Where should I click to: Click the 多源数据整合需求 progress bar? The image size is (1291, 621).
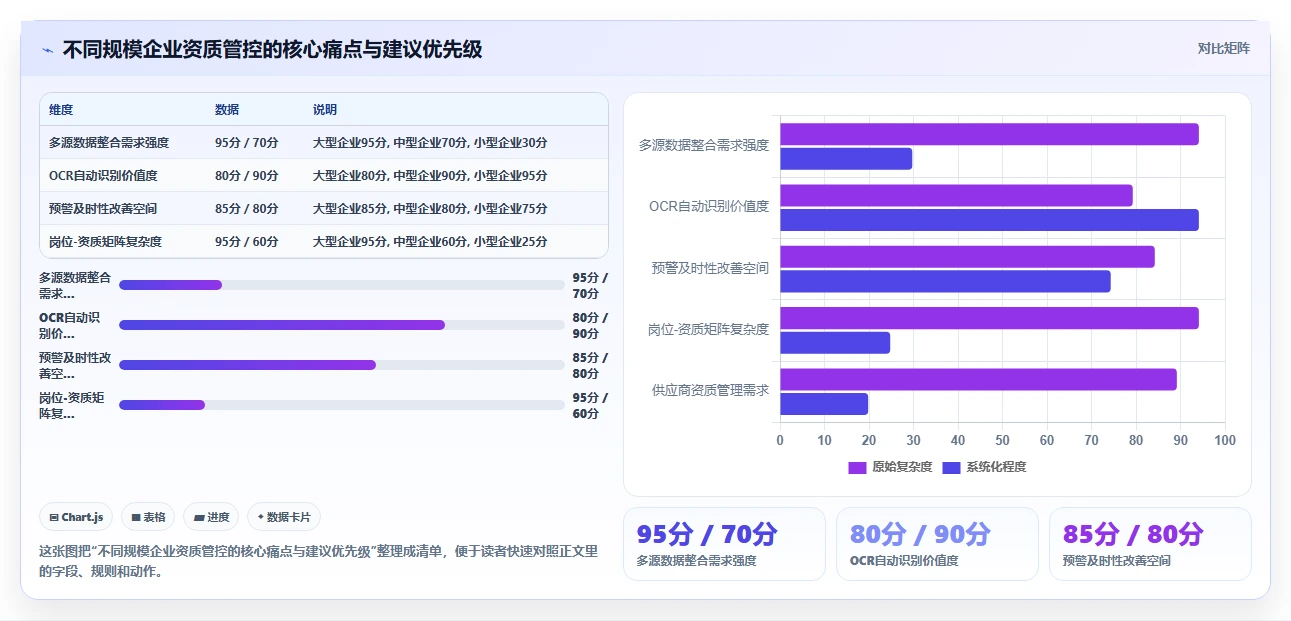tap(342, 285)
